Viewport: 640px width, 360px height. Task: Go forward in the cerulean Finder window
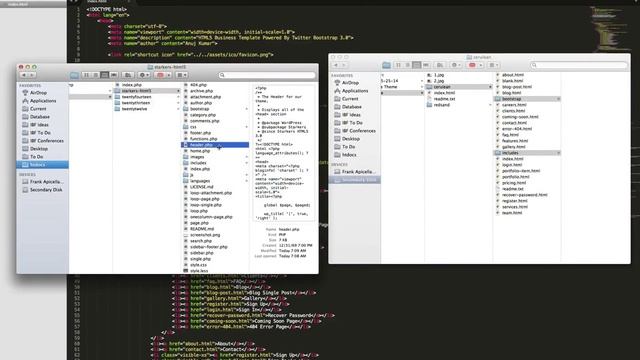pos(344,65)
